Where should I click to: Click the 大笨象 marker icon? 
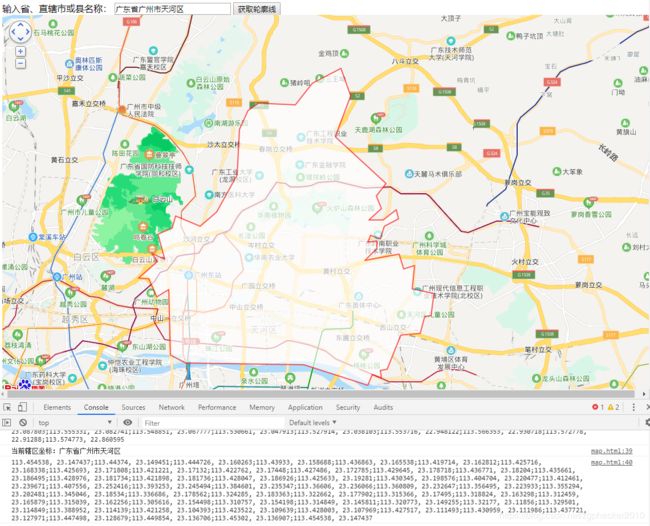pos(557,171)
